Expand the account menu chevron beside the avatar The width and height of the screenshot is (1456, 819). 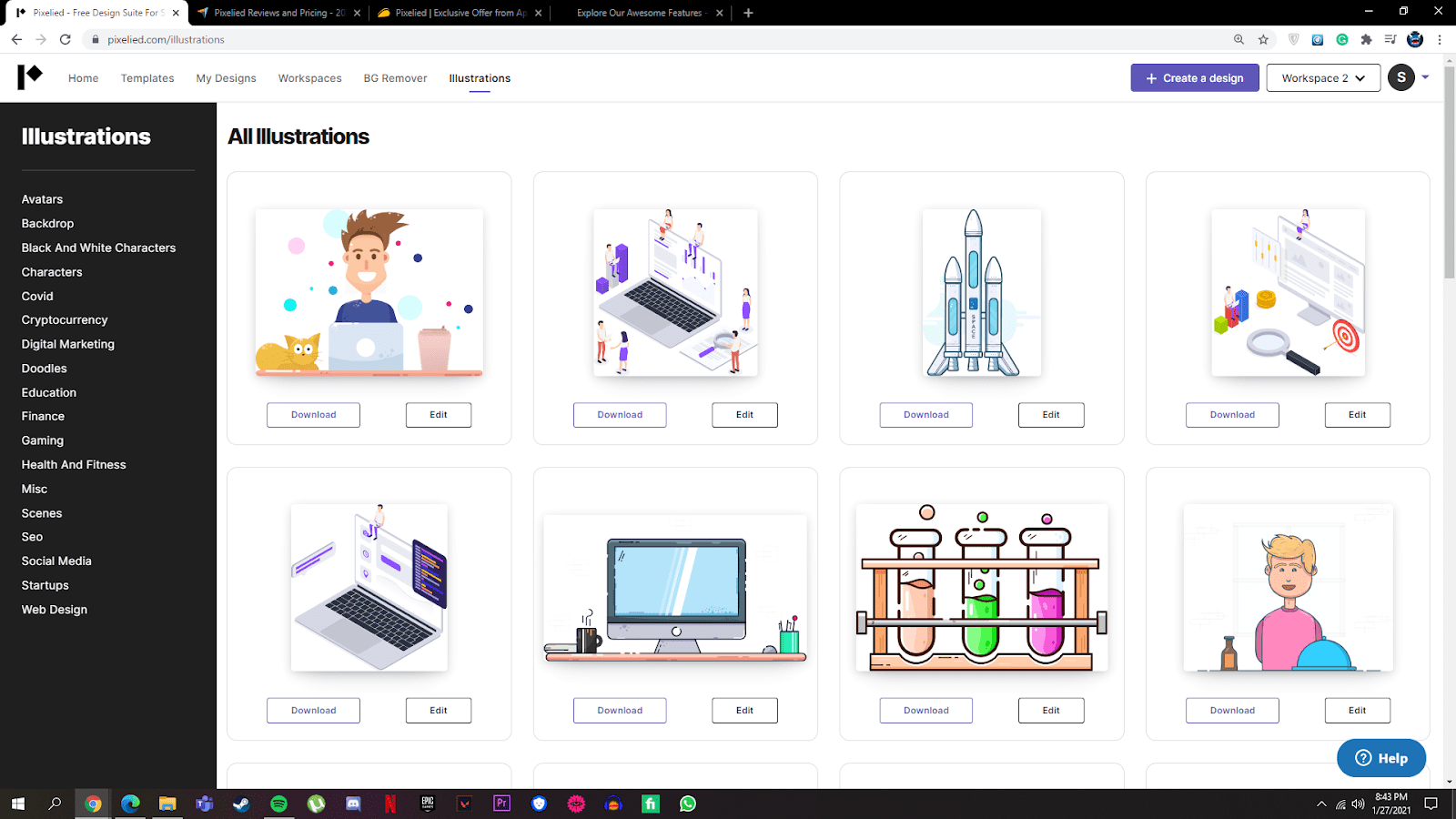tap(1423, 77)
